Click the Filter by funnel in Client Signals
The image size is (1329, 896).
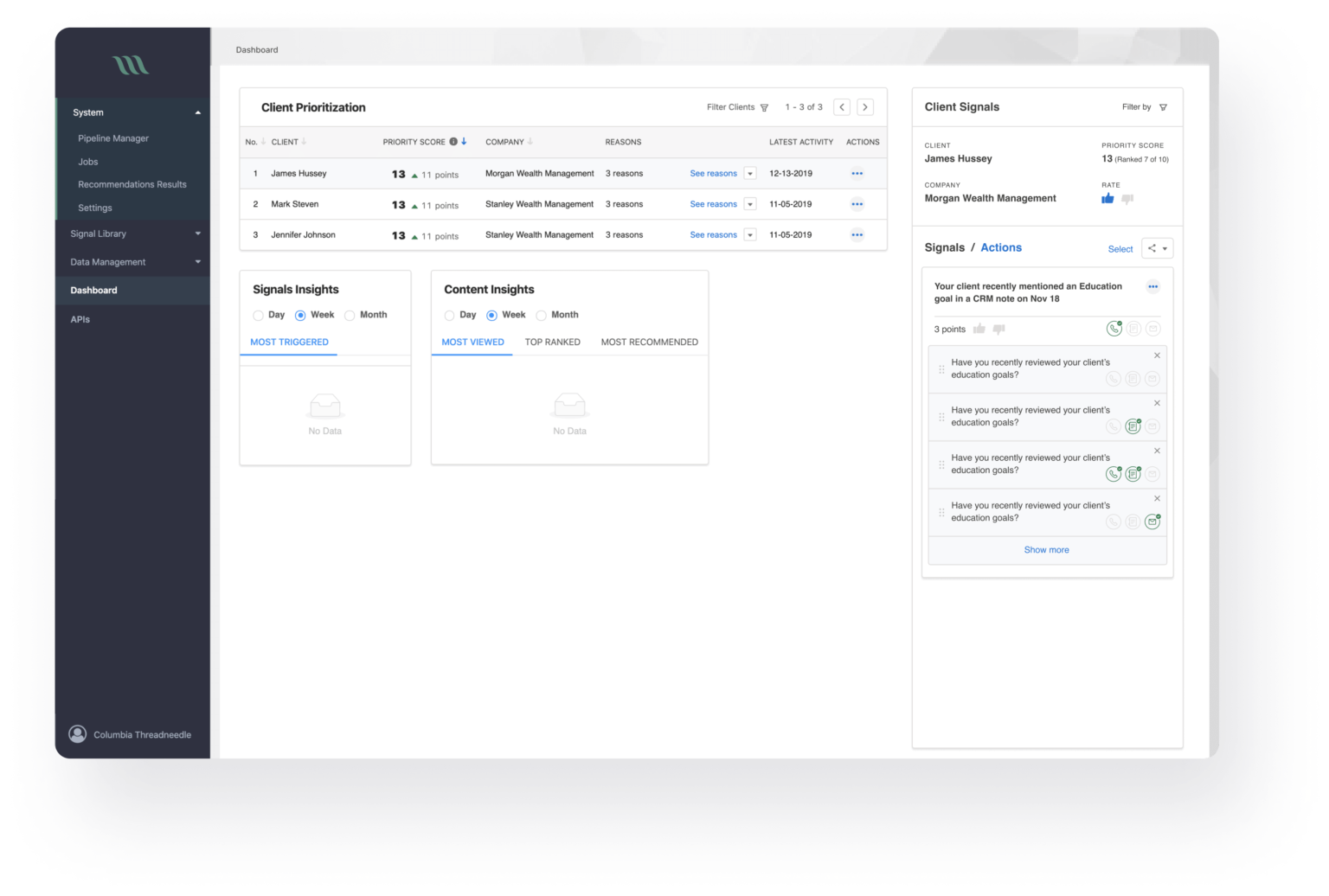(x=1163, y=107)
